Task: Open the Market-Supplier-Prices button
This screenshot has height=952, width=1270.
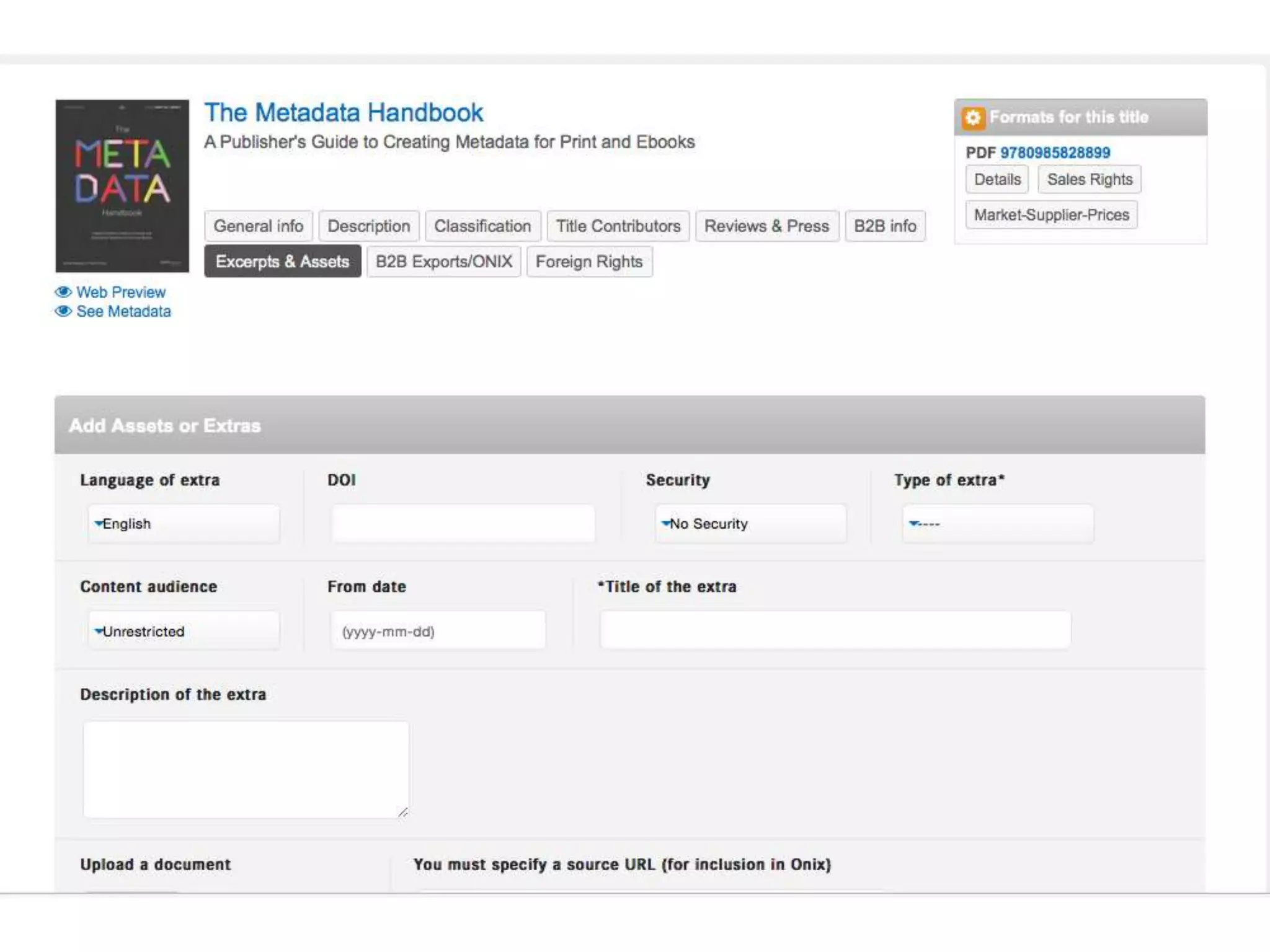Action: click(x=1051, y=215)
